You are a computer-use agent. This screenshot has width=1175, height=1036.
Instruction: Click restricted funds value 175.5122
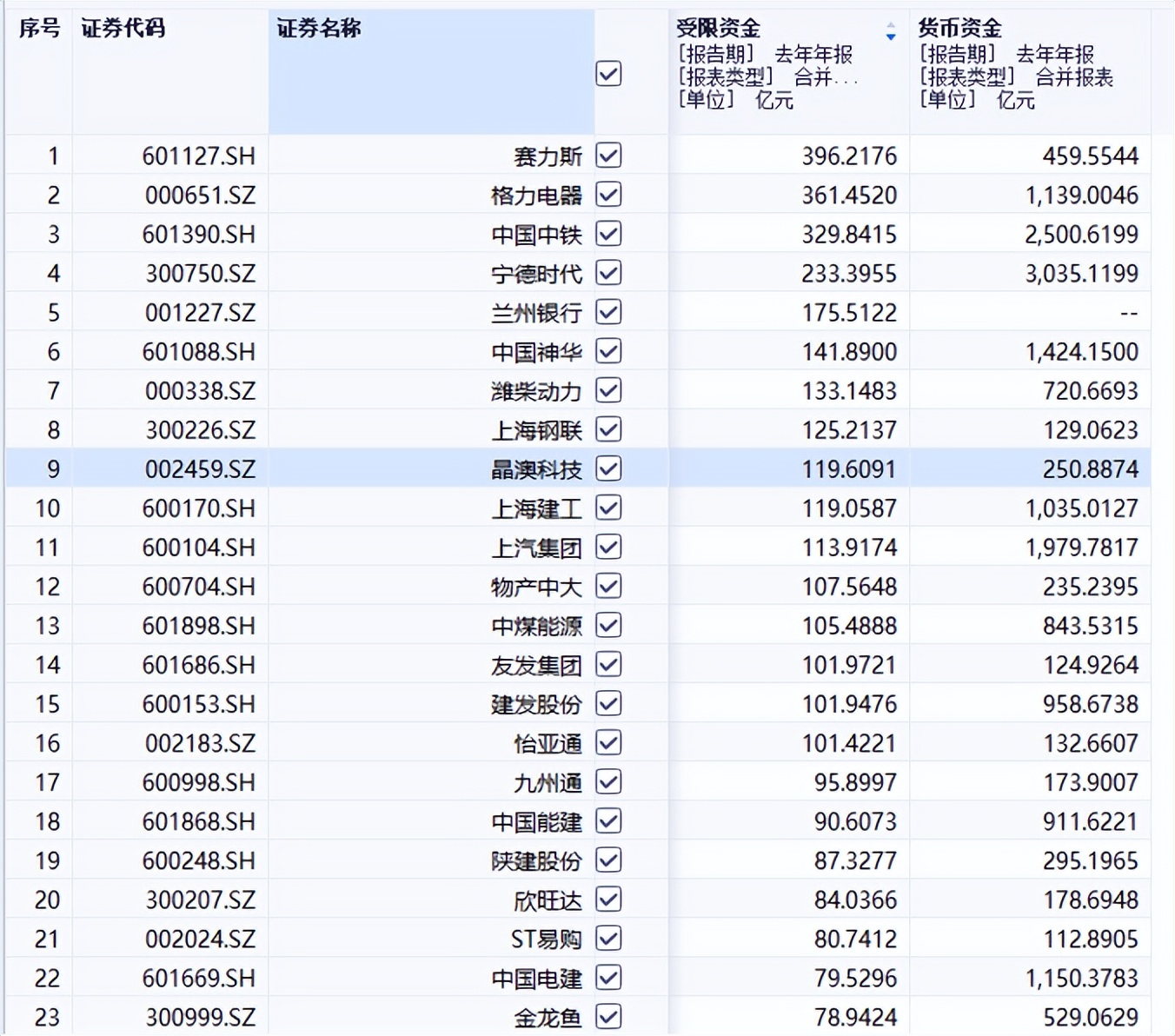[849, 313]
